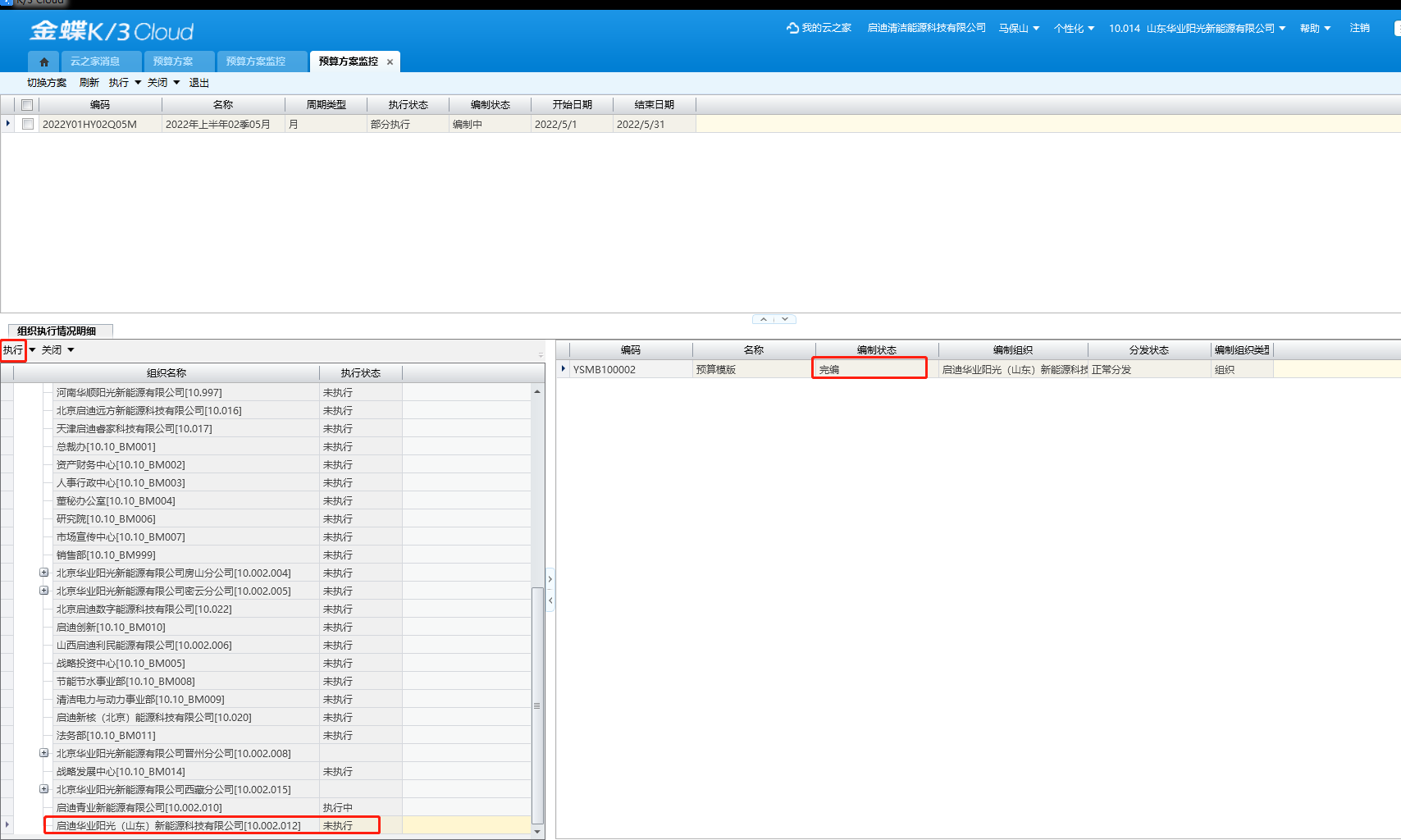This screenshot has height=840, width=1401.
Task: Click 执行状态 column header in top grid
Action: pyautogui.click(x=408, y=105)
